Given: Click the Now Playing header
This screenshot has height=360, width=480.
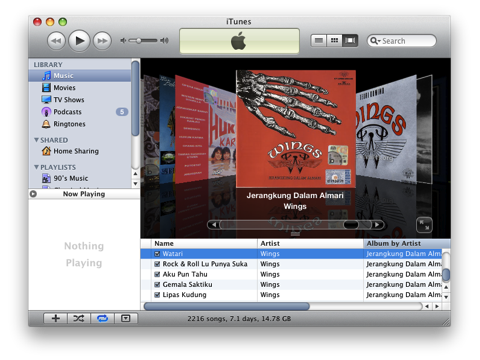Looking at the screenshot, I should point(84,194).
